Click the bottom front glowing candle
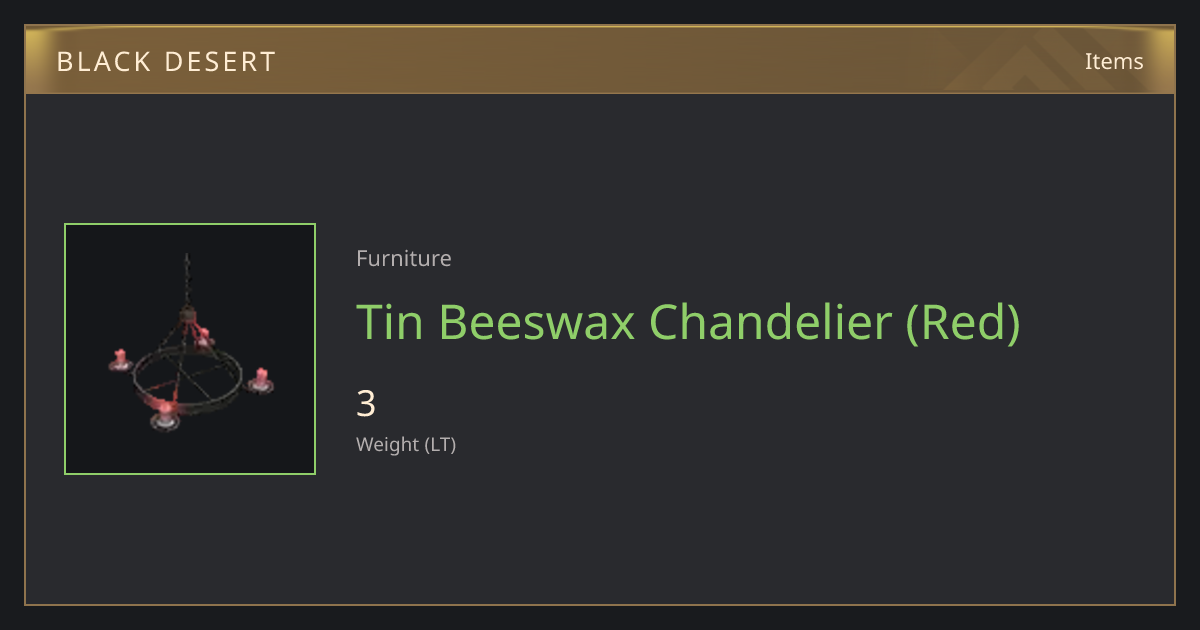This screenshot has height=630, width=1200. (165, 413)
